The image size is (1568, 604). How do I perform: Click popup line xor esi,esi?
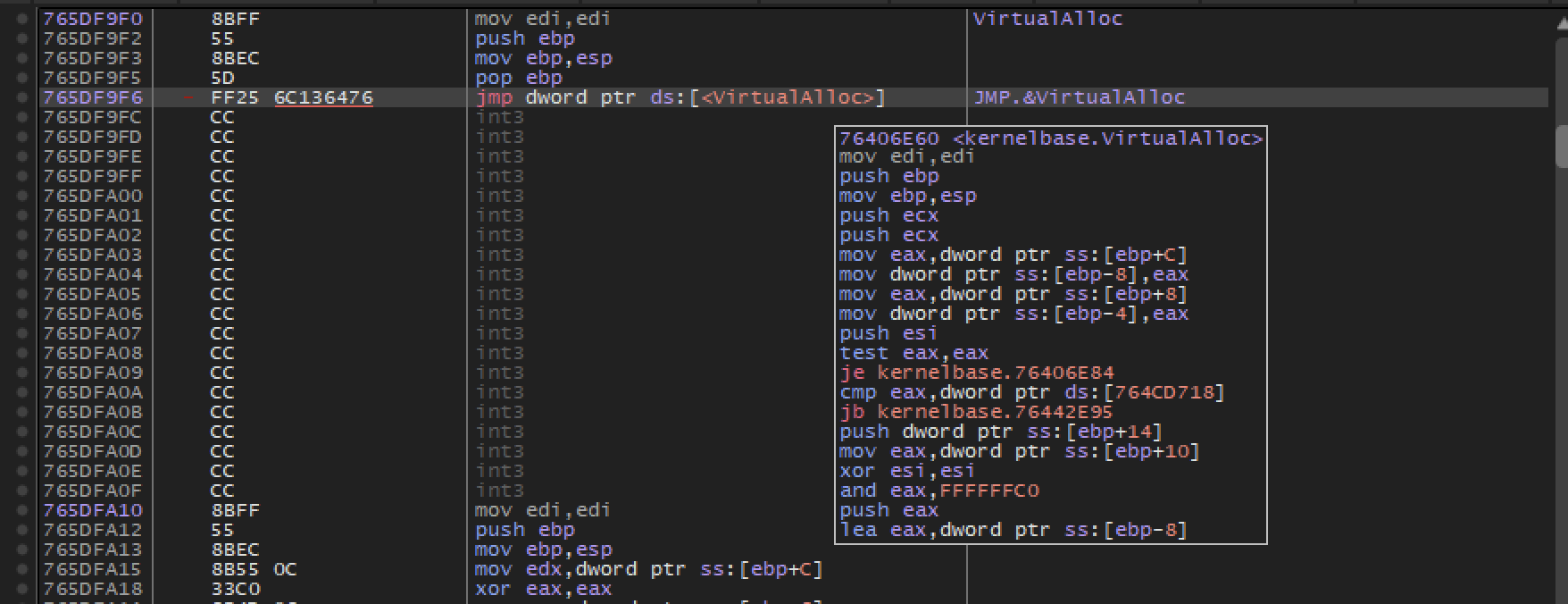click(907, 471)
